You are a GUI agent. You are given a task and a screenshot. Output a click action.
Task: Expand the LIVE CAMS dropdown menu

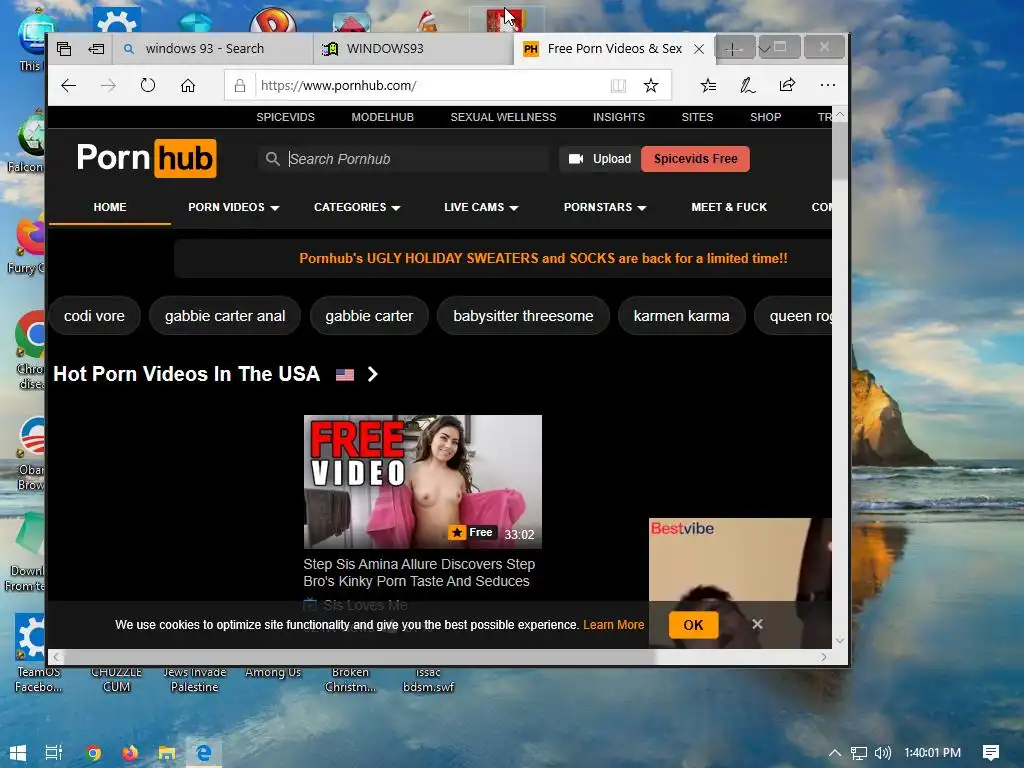481,207
